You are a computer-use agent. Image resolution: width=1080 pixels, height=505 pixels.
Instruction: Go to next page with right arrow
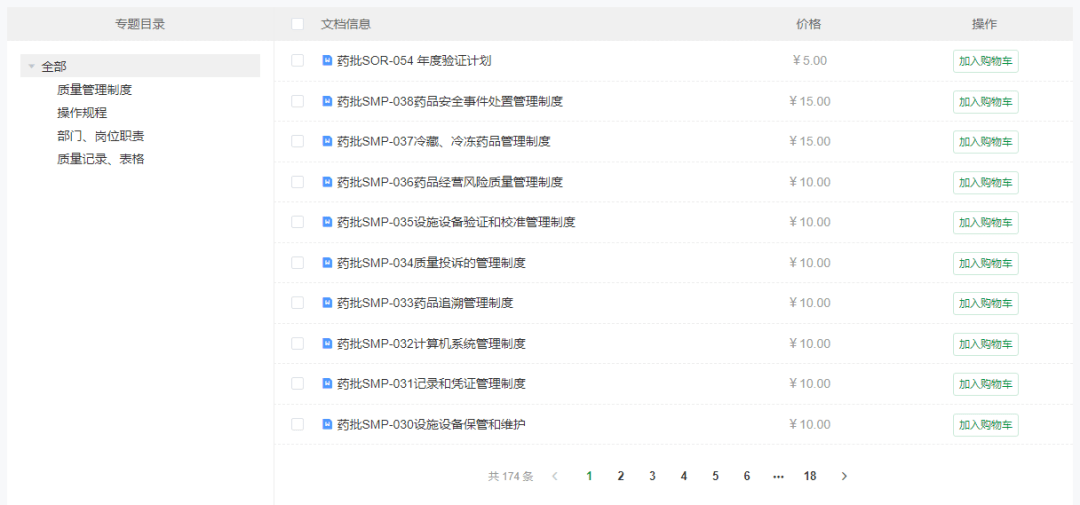[844, 476]
